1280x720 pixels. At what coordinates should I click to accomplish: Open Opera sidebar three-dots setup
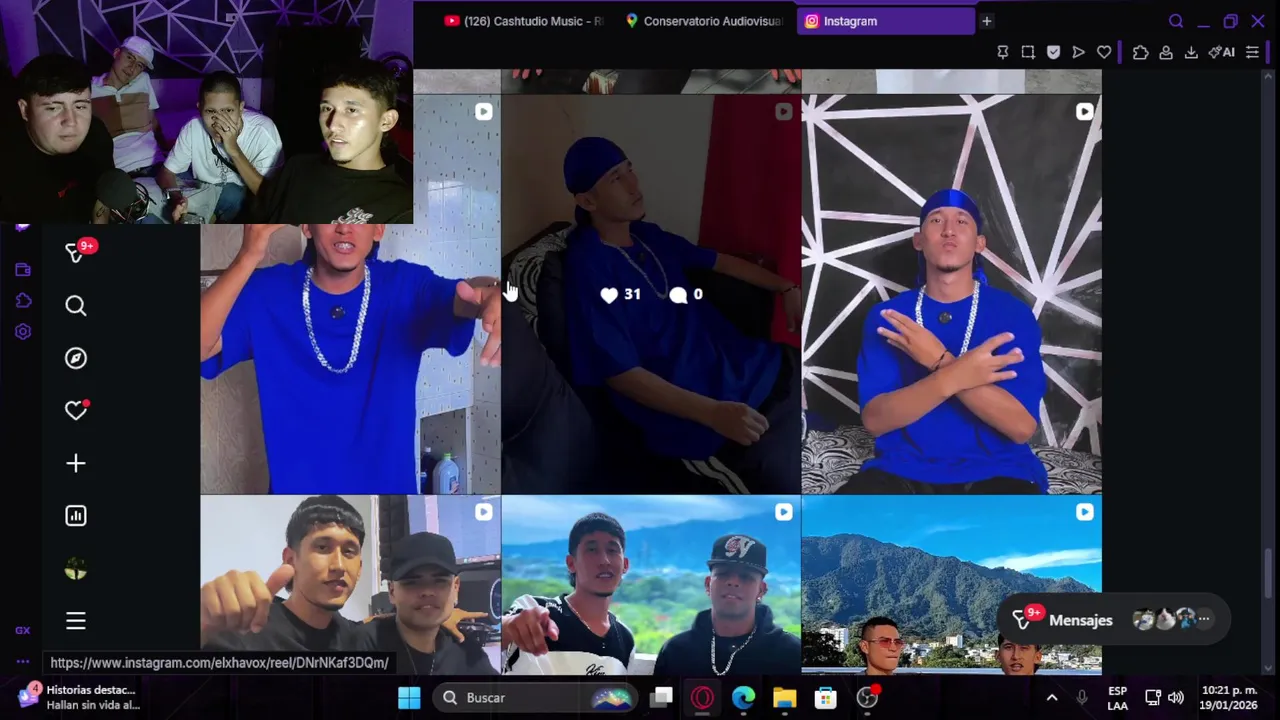pos(23,661)
